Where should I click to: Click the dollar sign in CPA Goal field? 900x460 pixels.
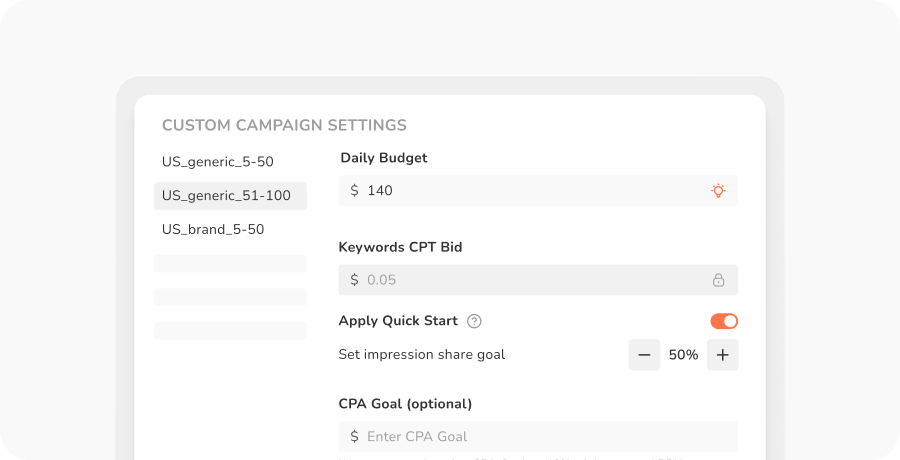tap(354, 436)
